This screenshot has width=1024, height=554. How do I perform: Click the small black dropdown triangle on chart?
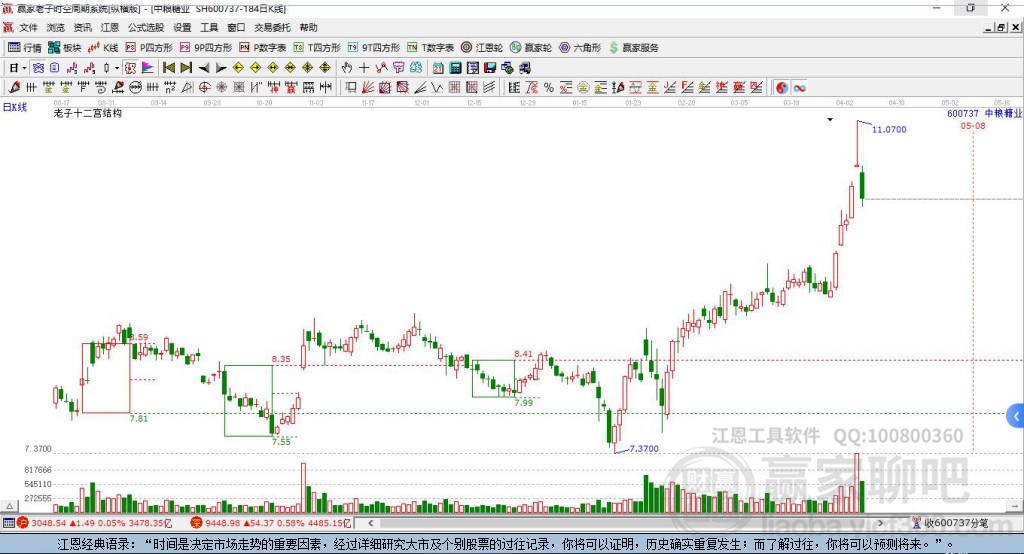[x=830, y=120]
